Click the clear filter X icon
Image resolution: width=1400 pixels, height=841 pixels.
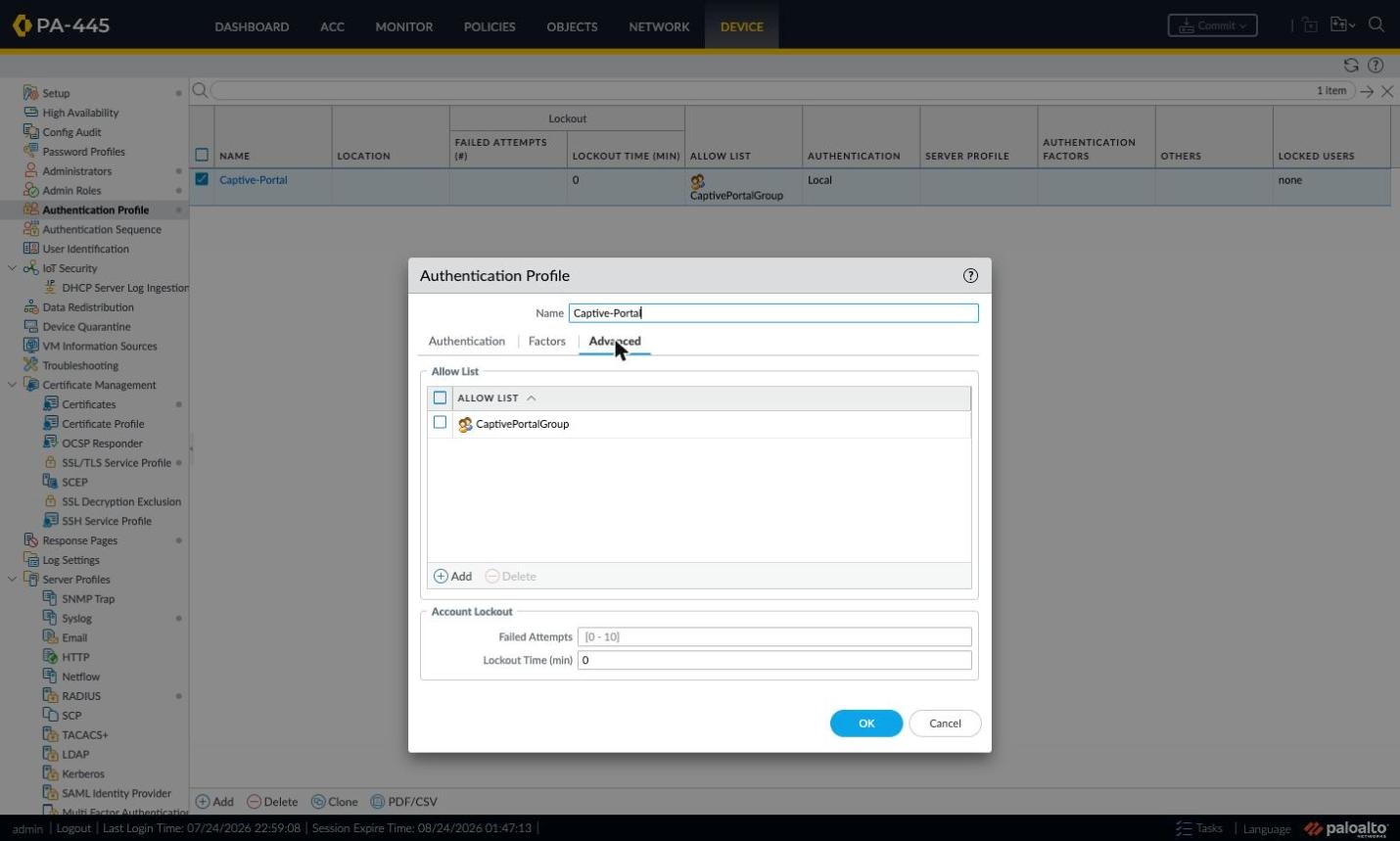[x=1387, y=91]
